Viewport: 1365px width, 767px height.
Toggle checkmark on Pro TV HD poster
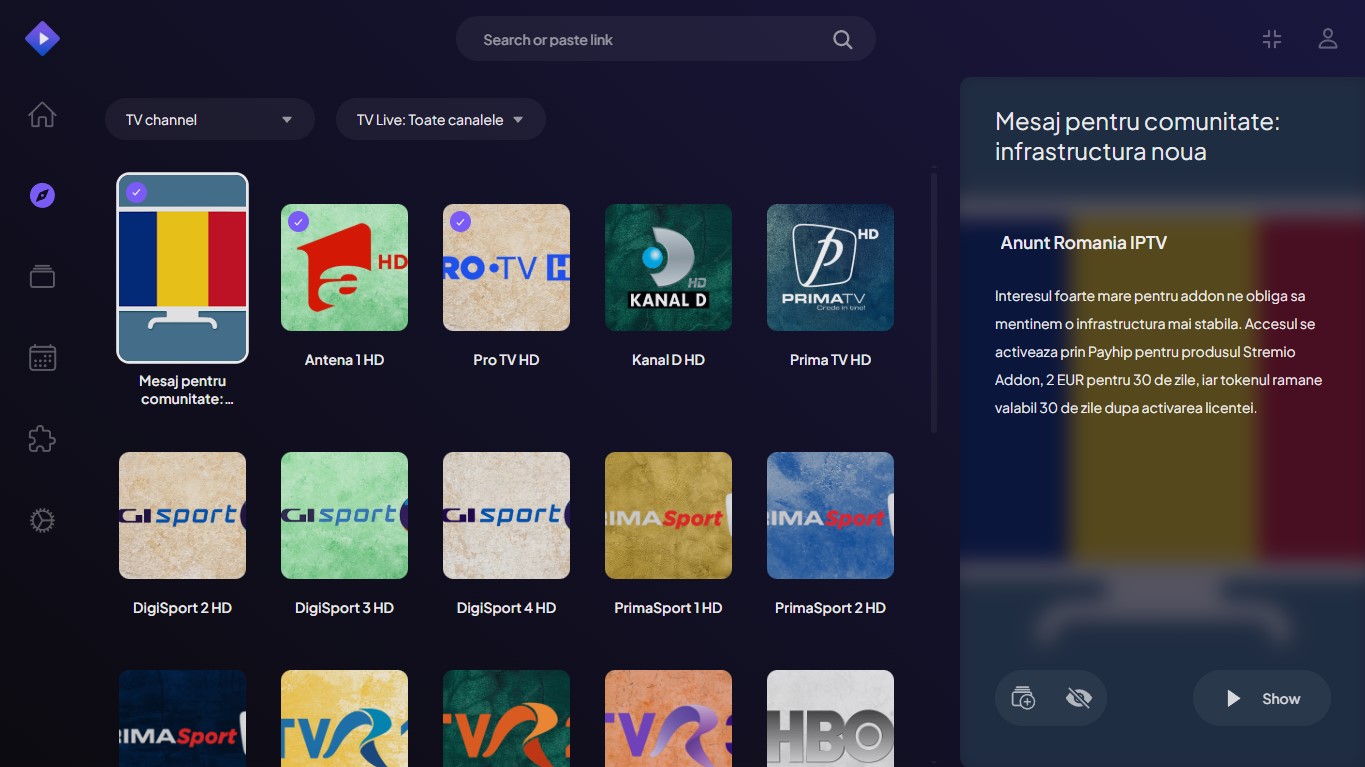(x=460, y=222)
